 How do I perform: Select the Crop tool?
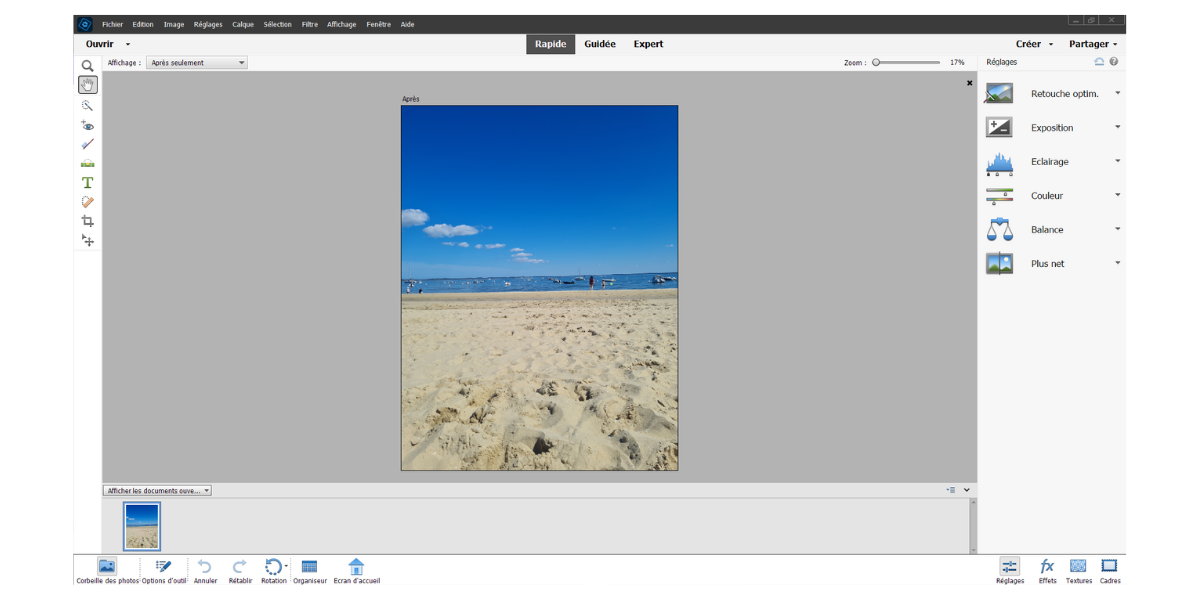click(87, 221)
